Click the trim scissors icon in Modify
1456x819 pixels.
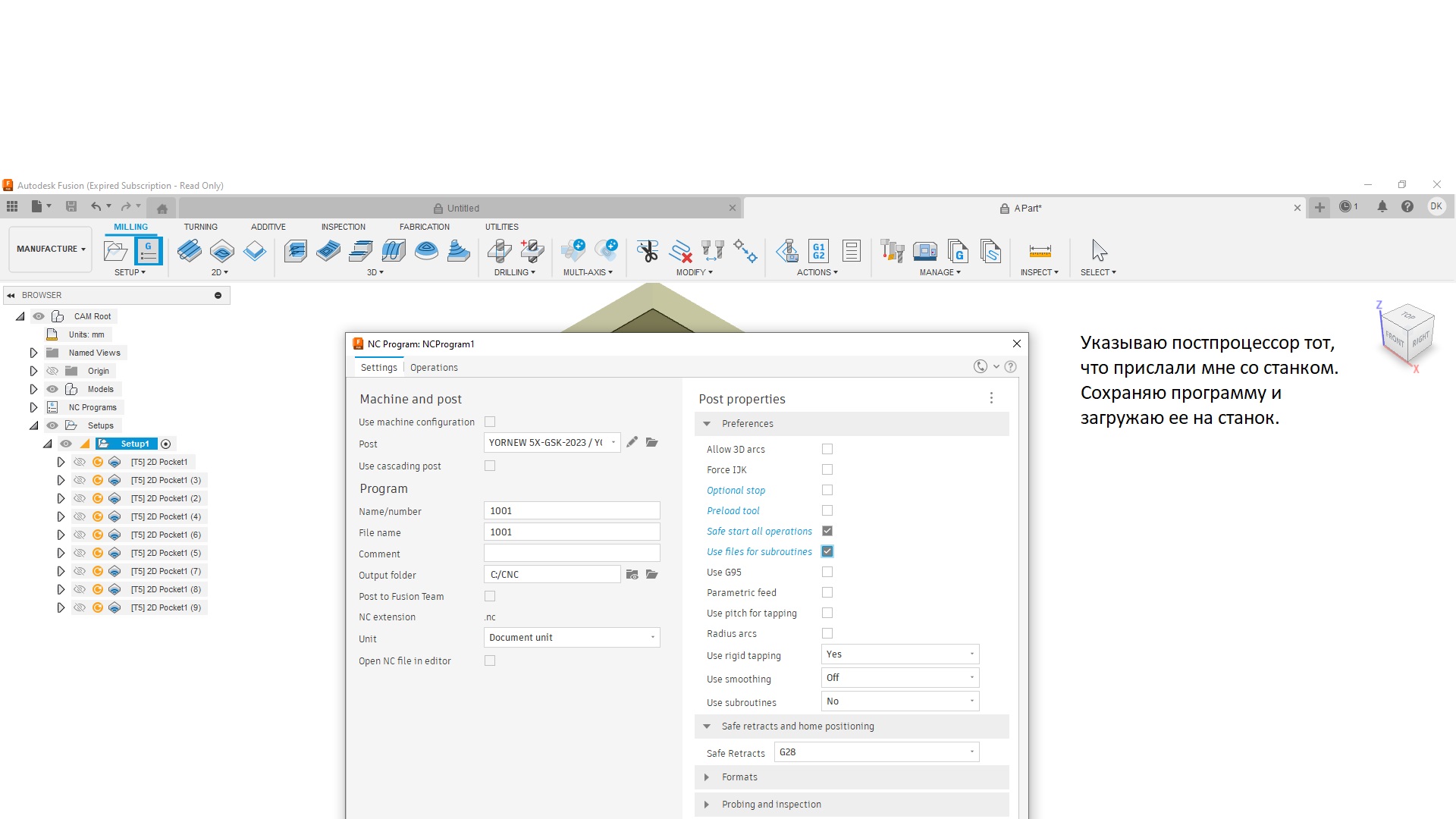click(647, 251)
